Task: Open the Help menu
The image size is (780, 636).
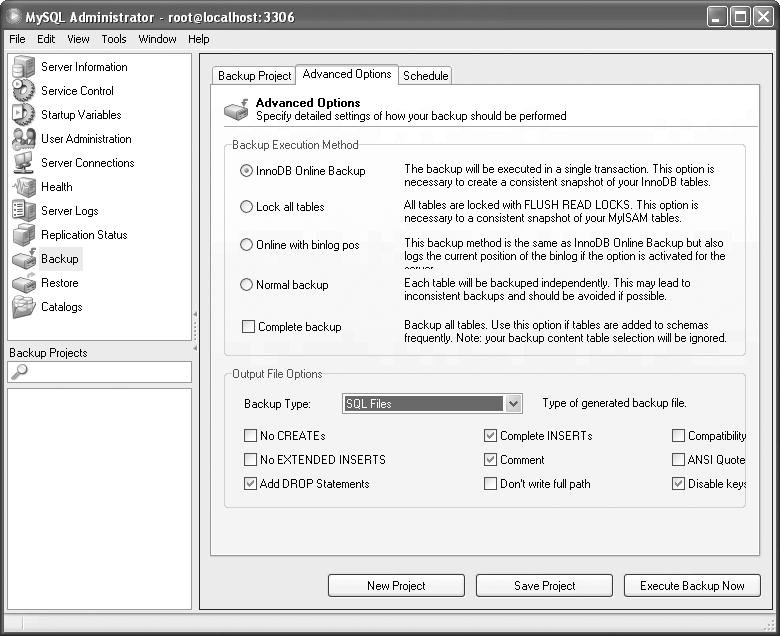Action: (198, 39)
